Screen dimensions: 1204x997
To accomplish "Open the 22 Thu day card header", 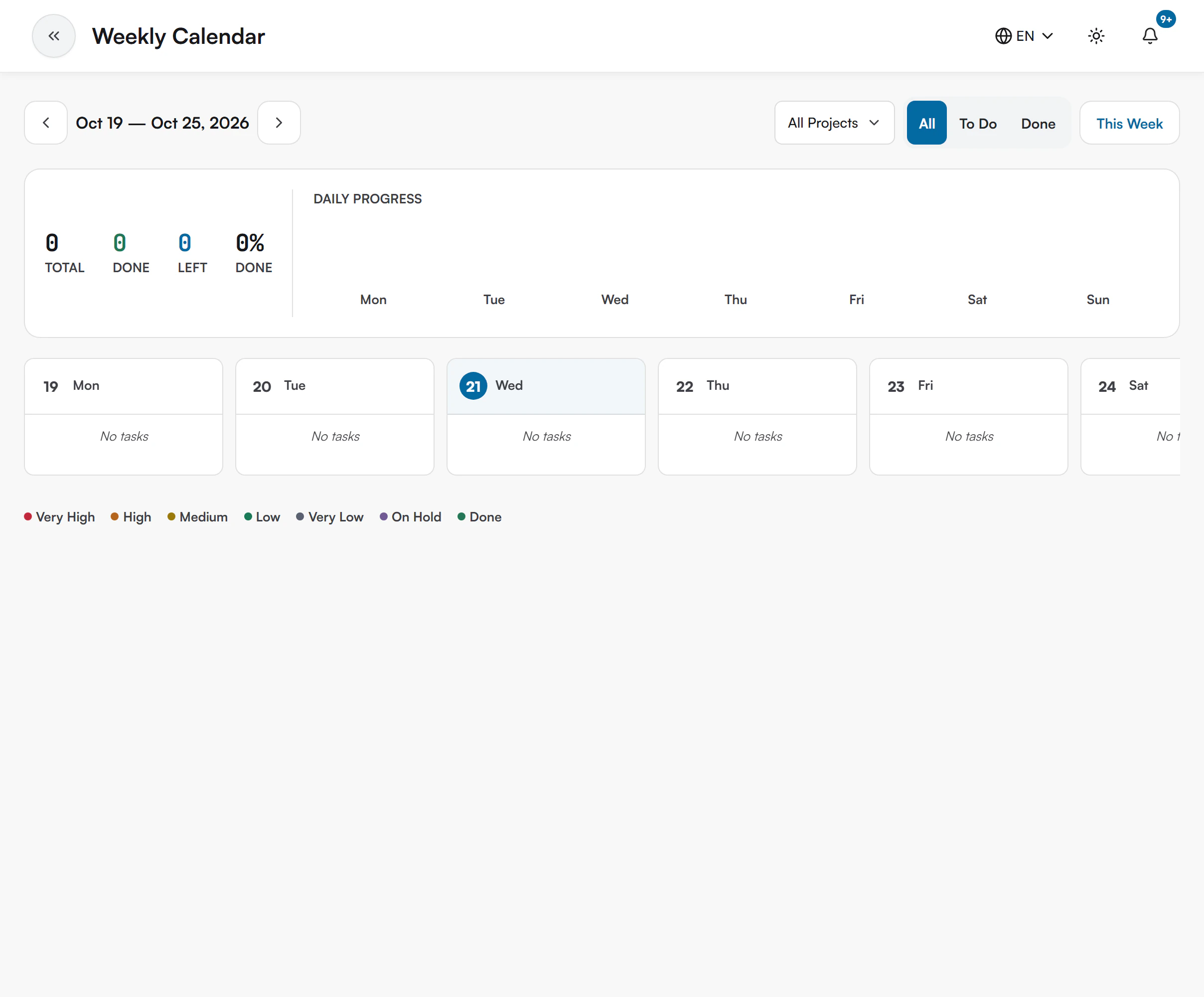I will click(757, 386).
